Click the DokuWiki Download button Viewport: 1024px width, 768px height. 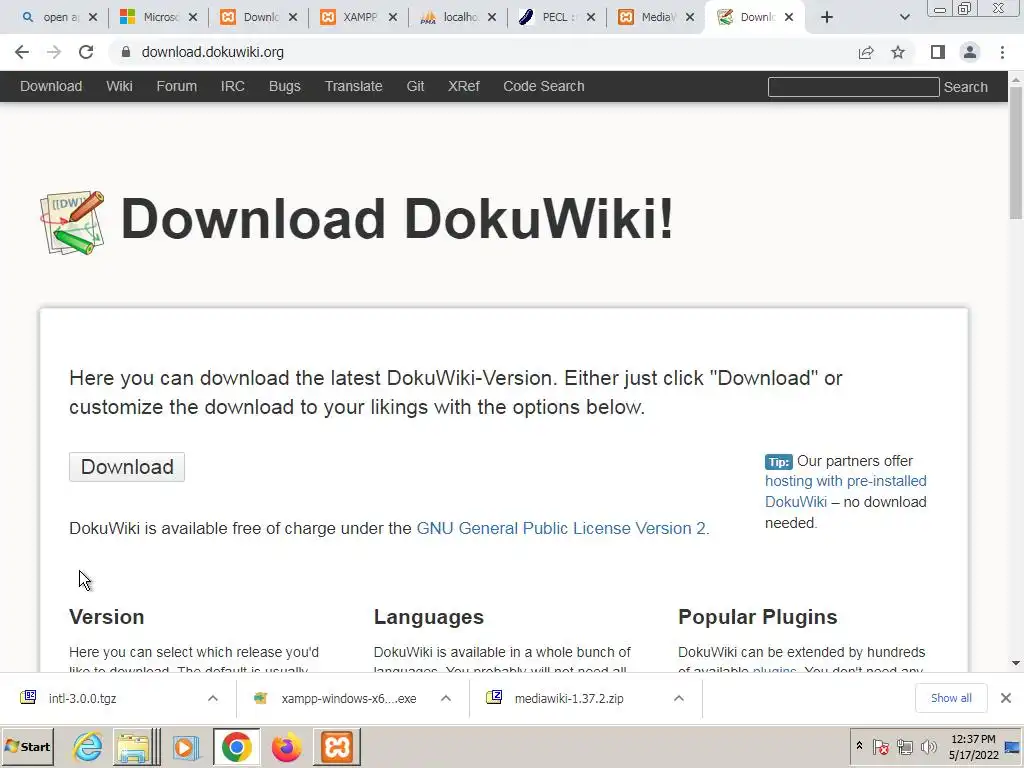coord(127,467)
